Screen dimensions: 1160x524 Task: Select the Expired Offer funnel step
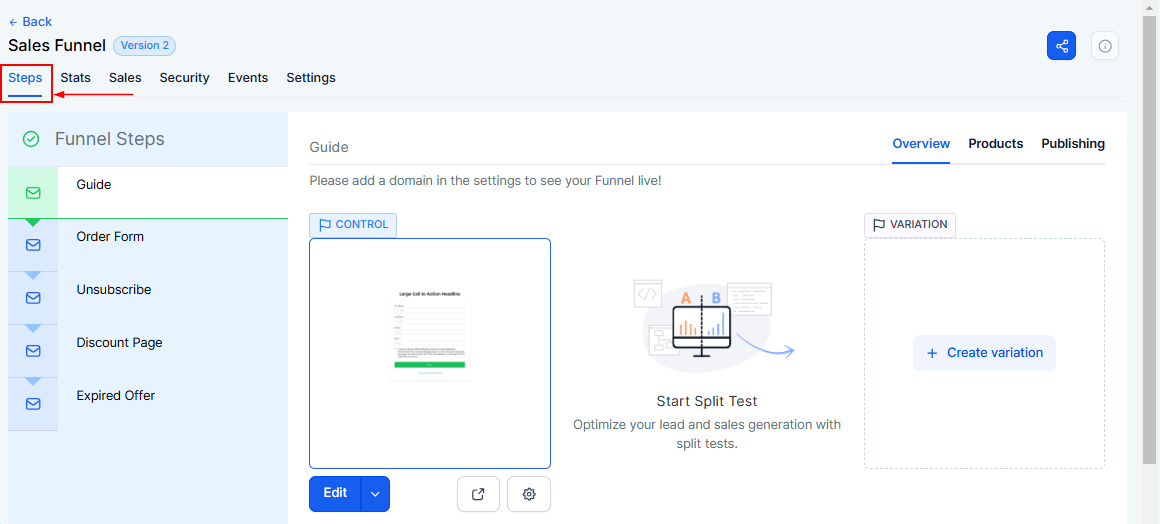[148, 404]
